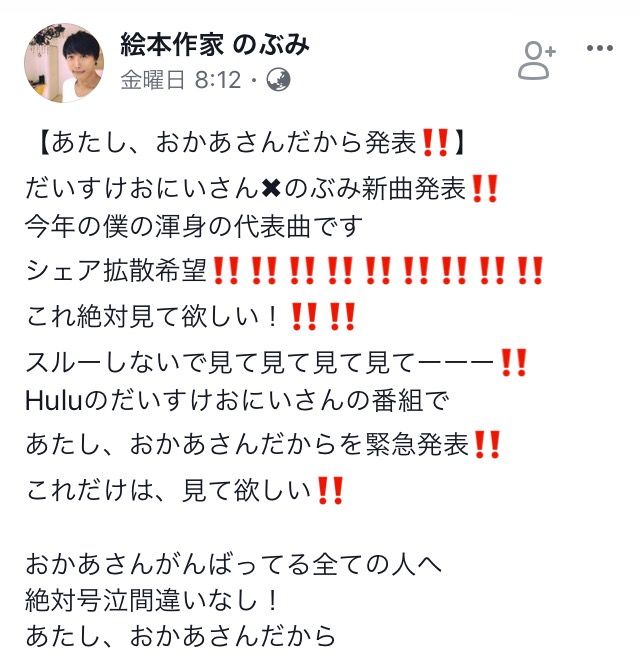
Task: Open the author's round profile picture
Action: (x=64, y=63)
